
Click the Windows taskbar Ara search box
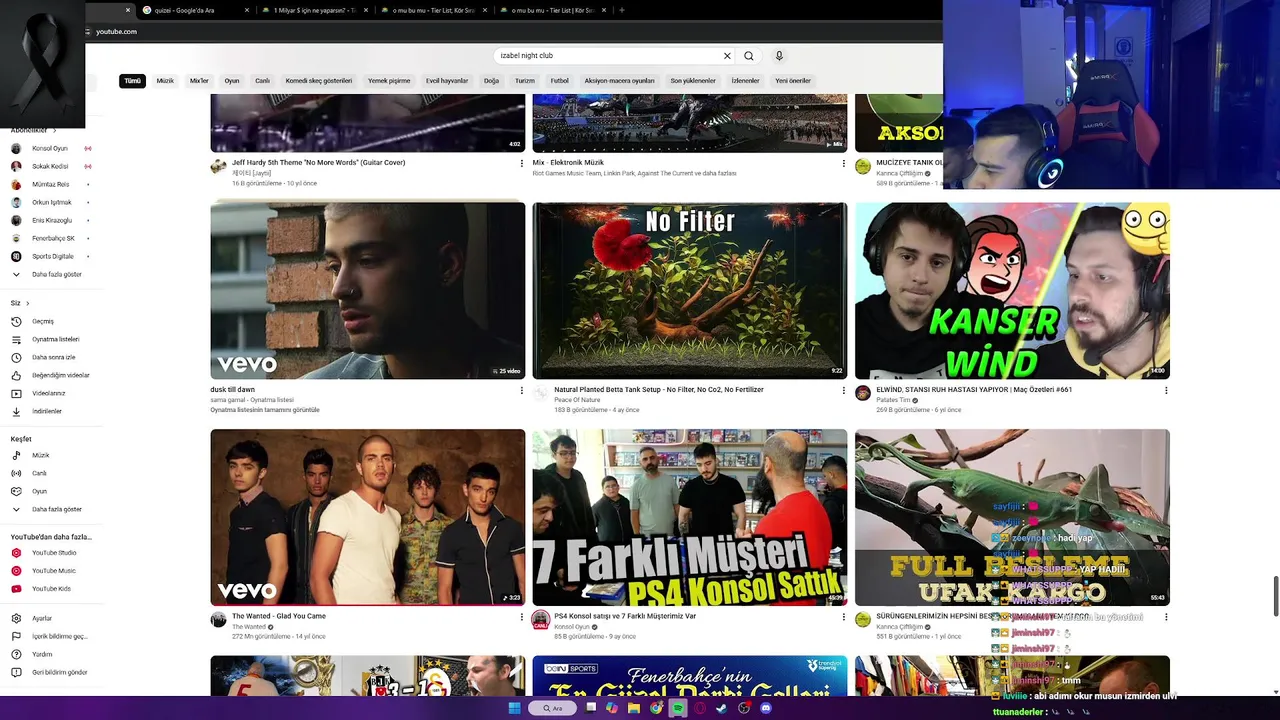tap(553, 708)
